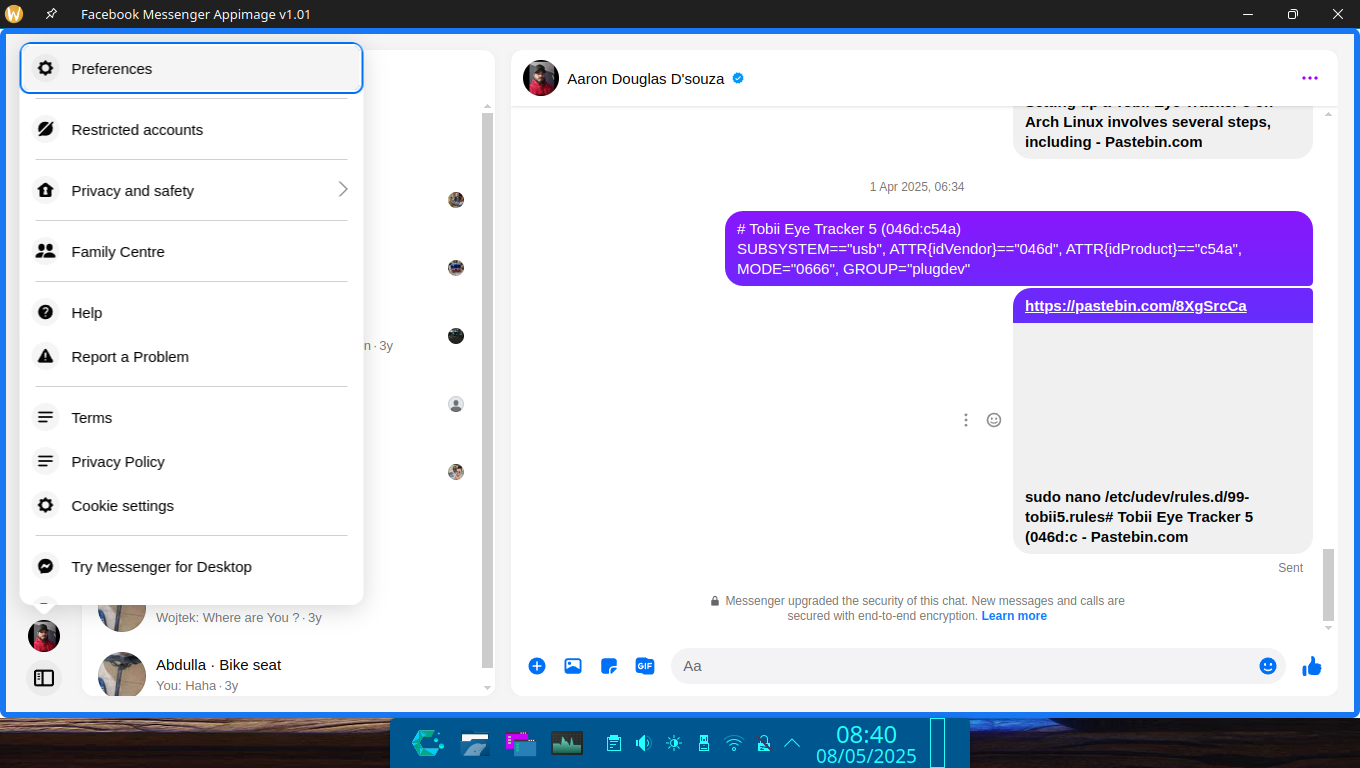Open the Wi-Fi network tray icon
This screenshot has width=1360, height=768.
(x=734, y=743)
